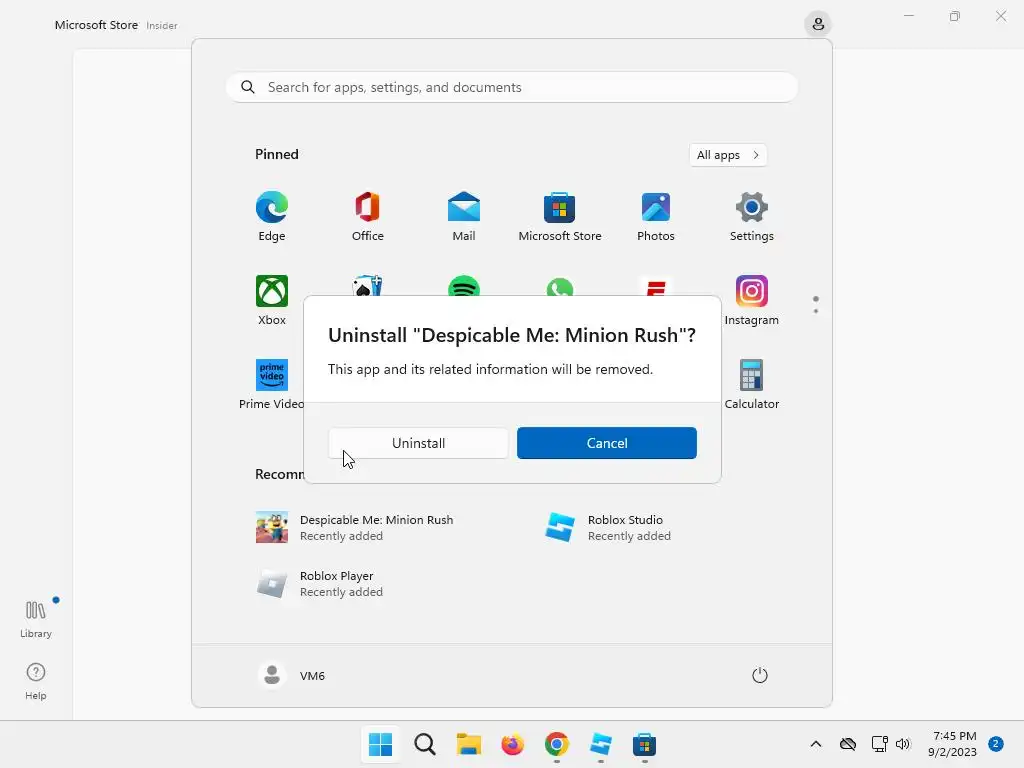The width and height of the screenshot is (1024, 768).
Task: Open the Mail pinned app
Action: tap(464, 216)
